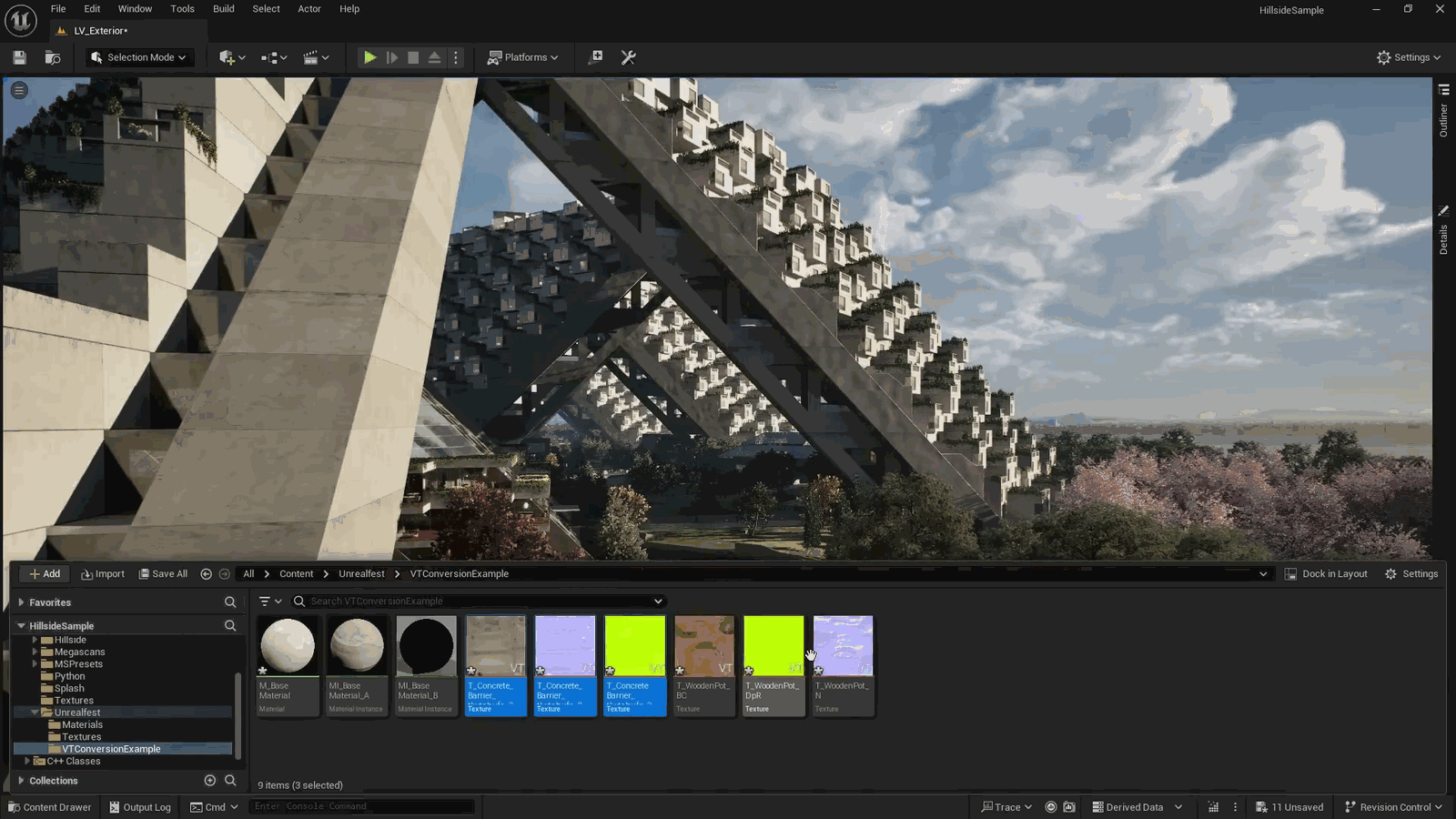Go back in Content Browser history

pos(206,574)
